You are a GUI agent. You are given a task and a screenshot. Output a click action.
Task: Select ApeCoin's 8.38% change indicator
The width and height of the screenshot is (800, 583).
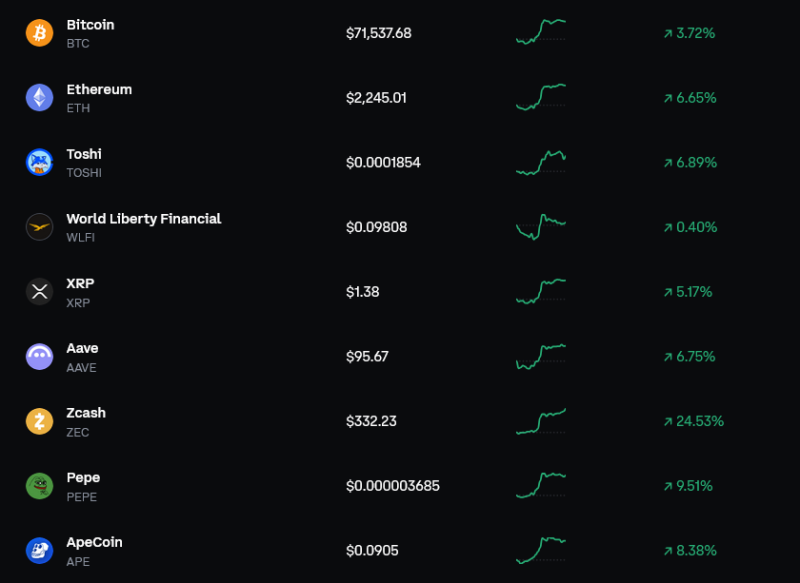coord(689,550)
